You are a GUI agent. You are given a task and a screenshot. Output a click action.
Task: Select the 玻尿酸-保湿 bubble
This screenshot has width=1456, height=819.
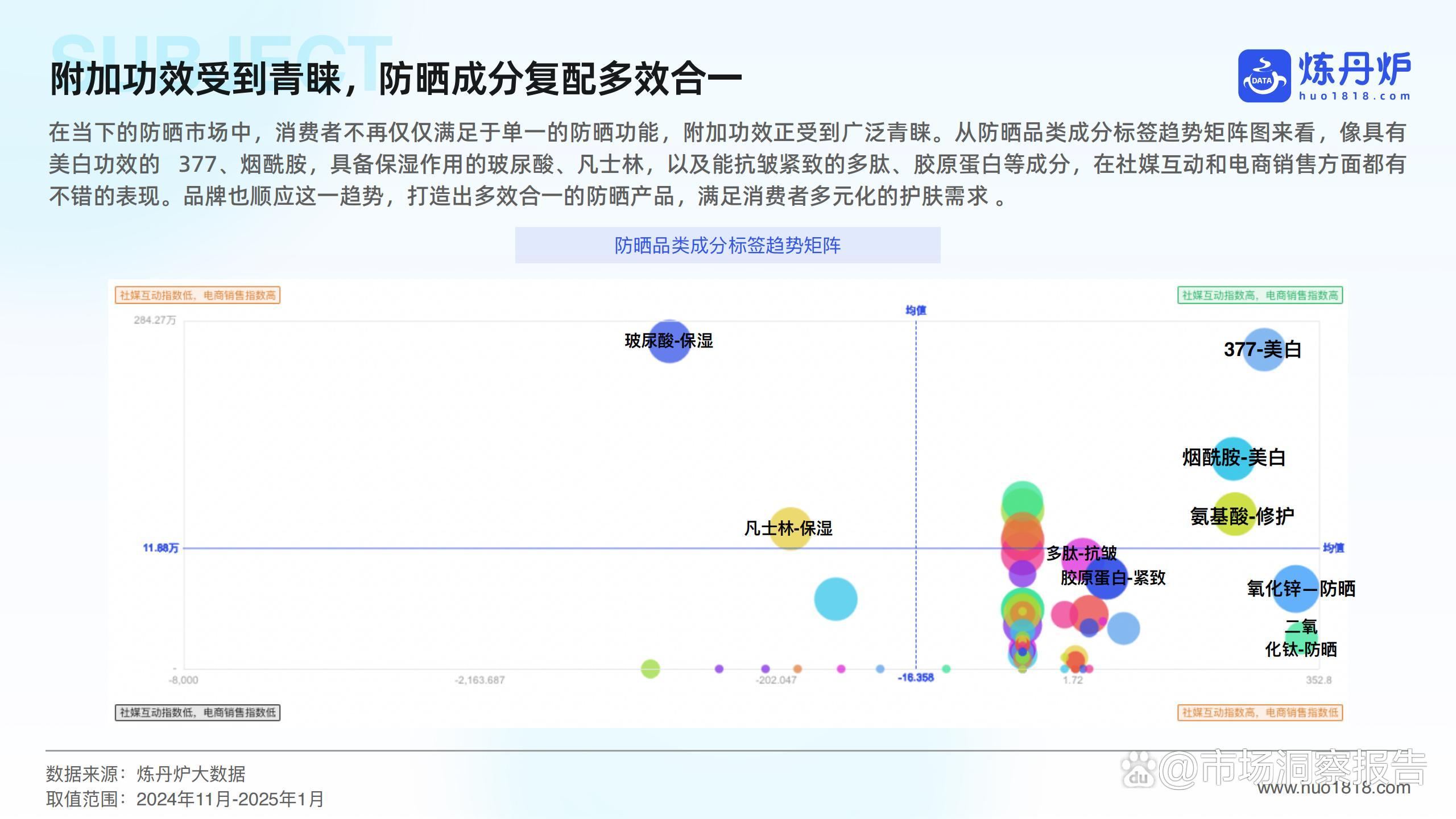(669, 341)
